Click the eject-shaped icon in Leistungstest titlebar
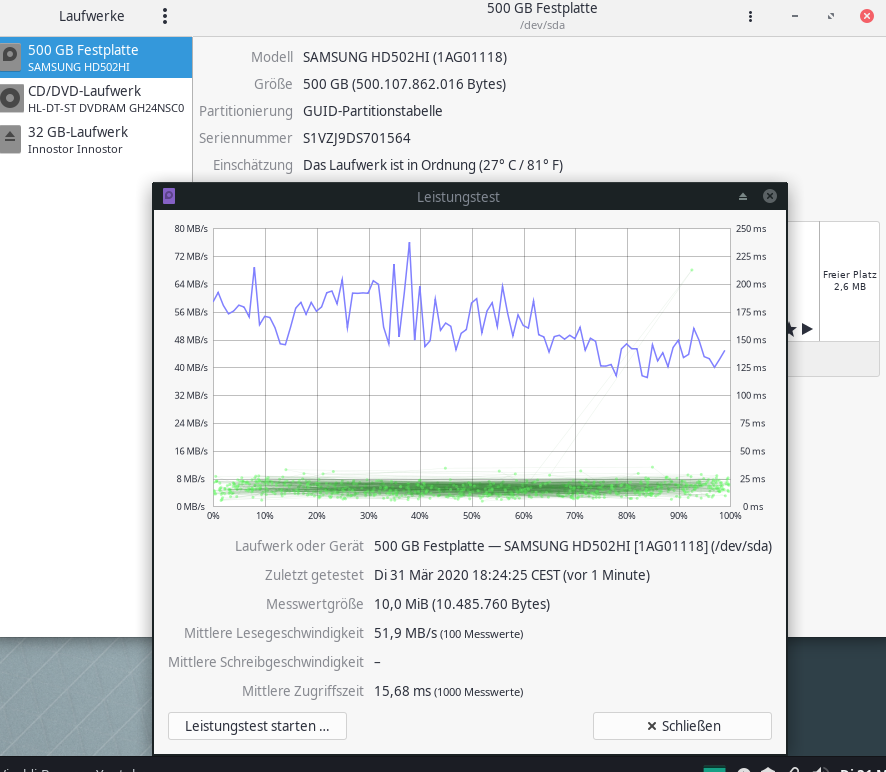This screenshot has height=772, width=886. [x=742, y=197]
